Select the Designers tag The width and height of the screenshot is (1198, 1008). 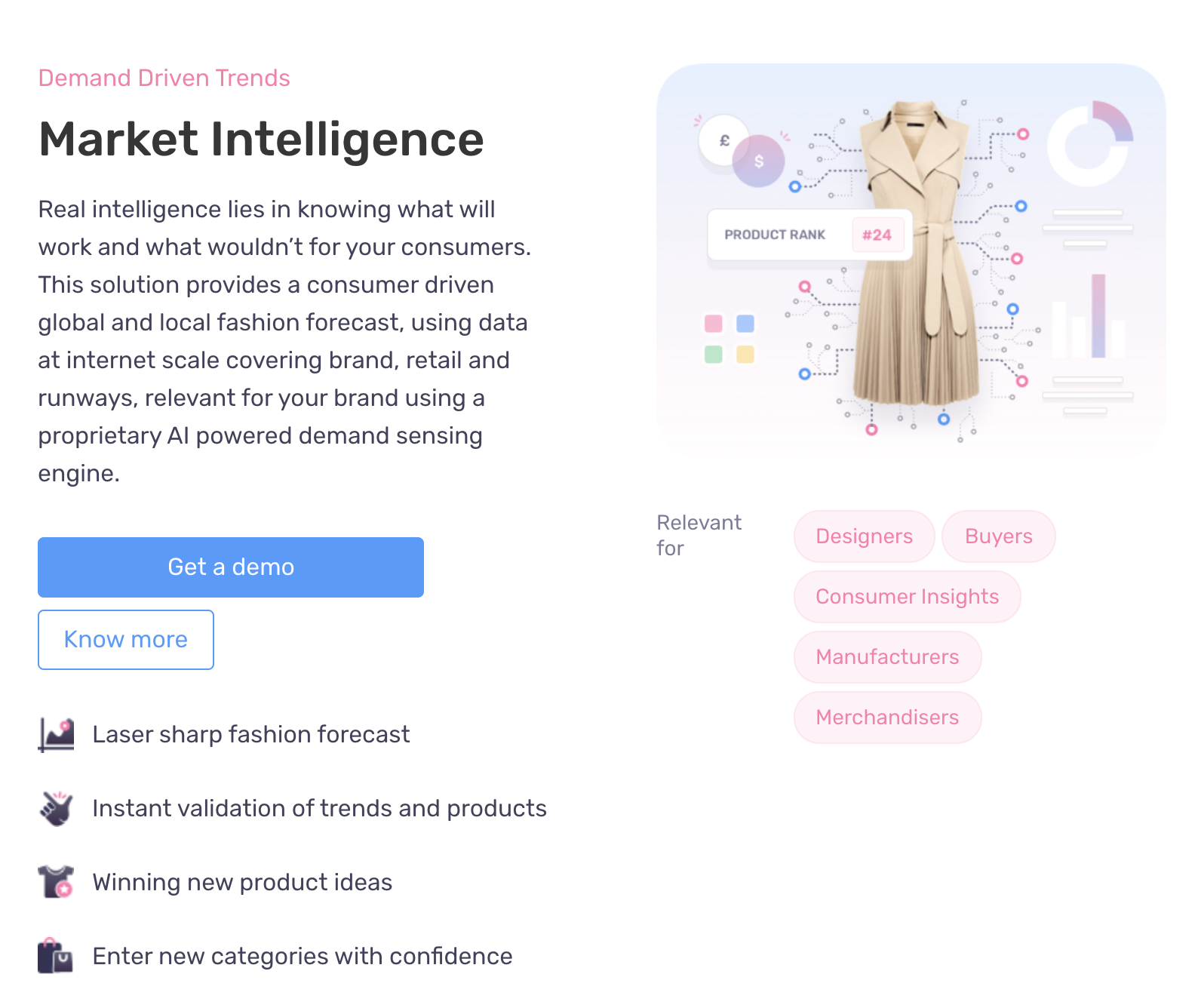[865, 536]
